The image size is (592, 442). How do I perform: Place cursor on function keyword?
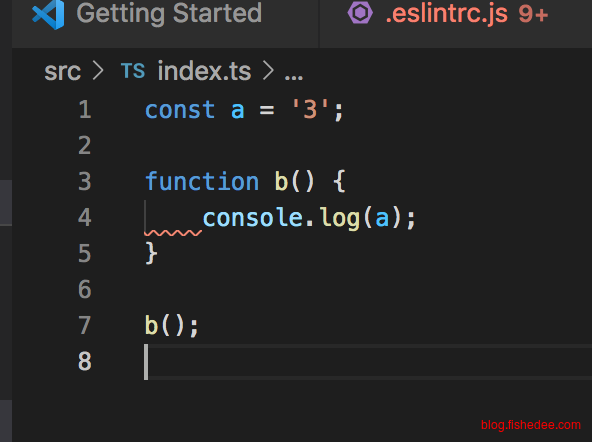point(202,181)
